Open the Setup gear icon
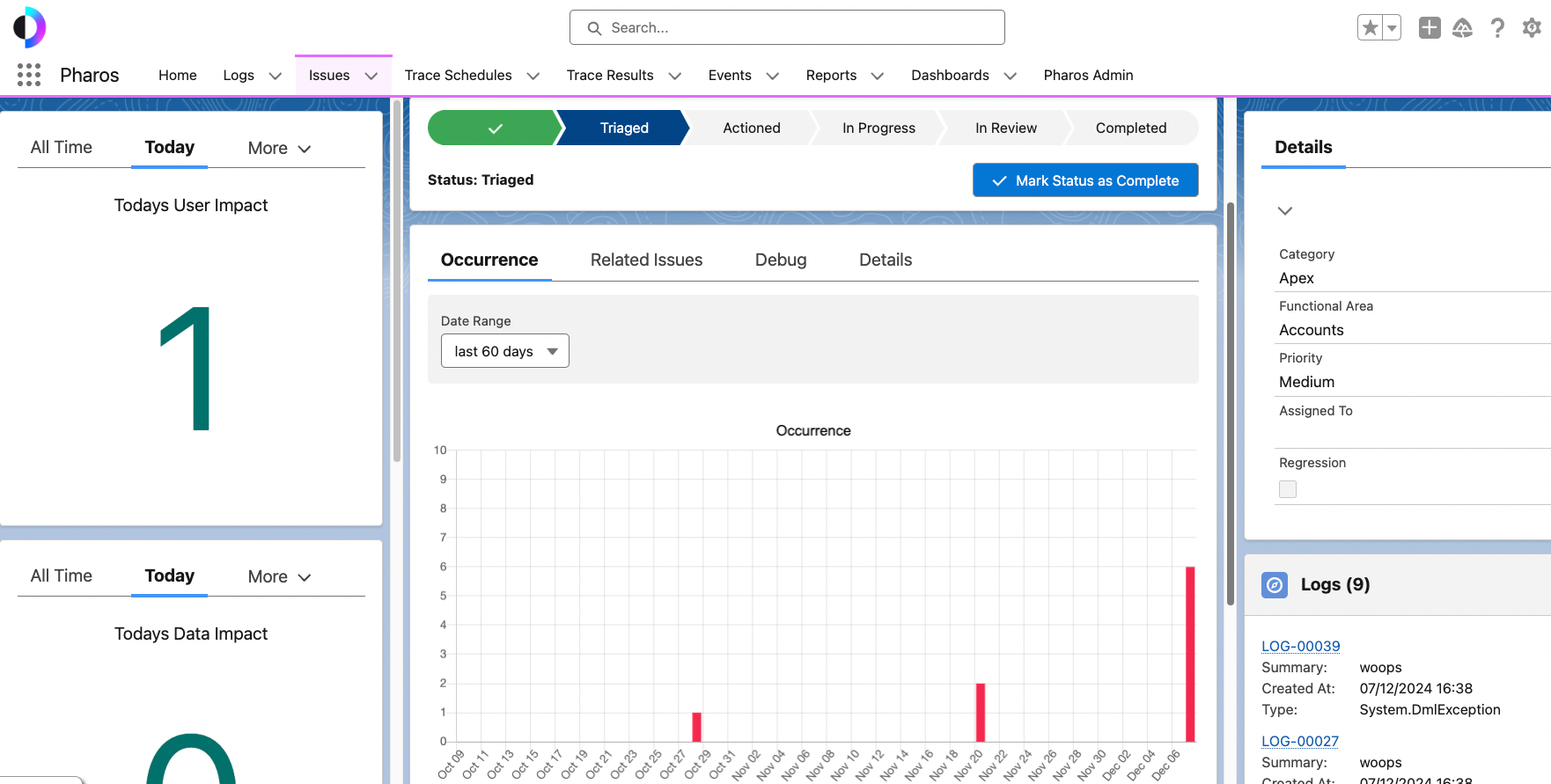Image resolution: width=1551 pixels, height=784 pixels. tap(1532, 28)
